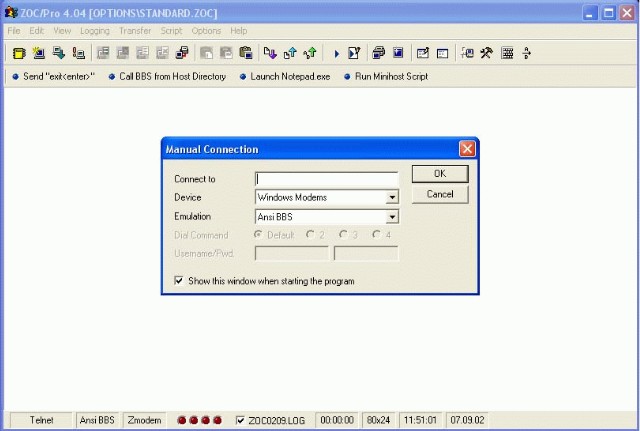Expand the Emulation Ansi BBS dropdown
Viewport: 640px width, 431px height.
(x=392, y=217)
